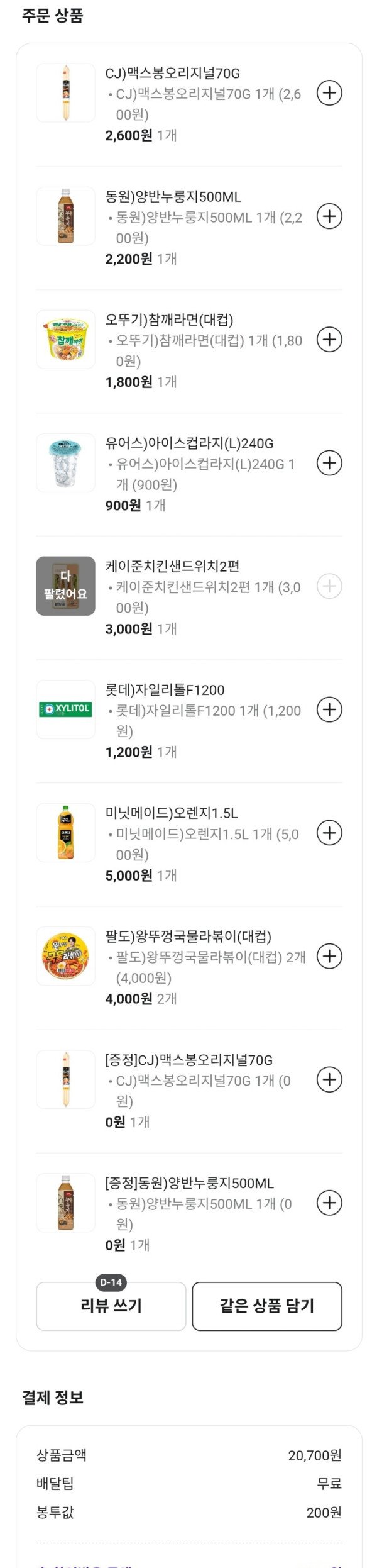Screen dimensions: 377x1568
Task: Open the 팔도)왕뚜껑국물라볶이(대컵) product title
Action: pyautogui.click(x=188, y=937)
